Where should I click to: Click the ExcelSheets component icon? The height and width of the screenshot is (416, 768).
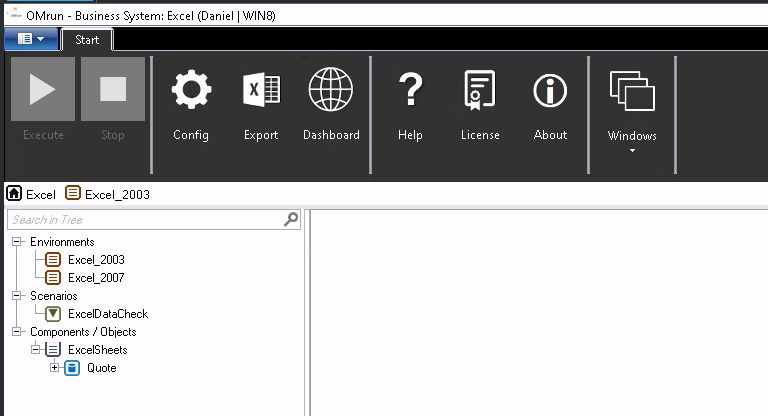point(53,350)
